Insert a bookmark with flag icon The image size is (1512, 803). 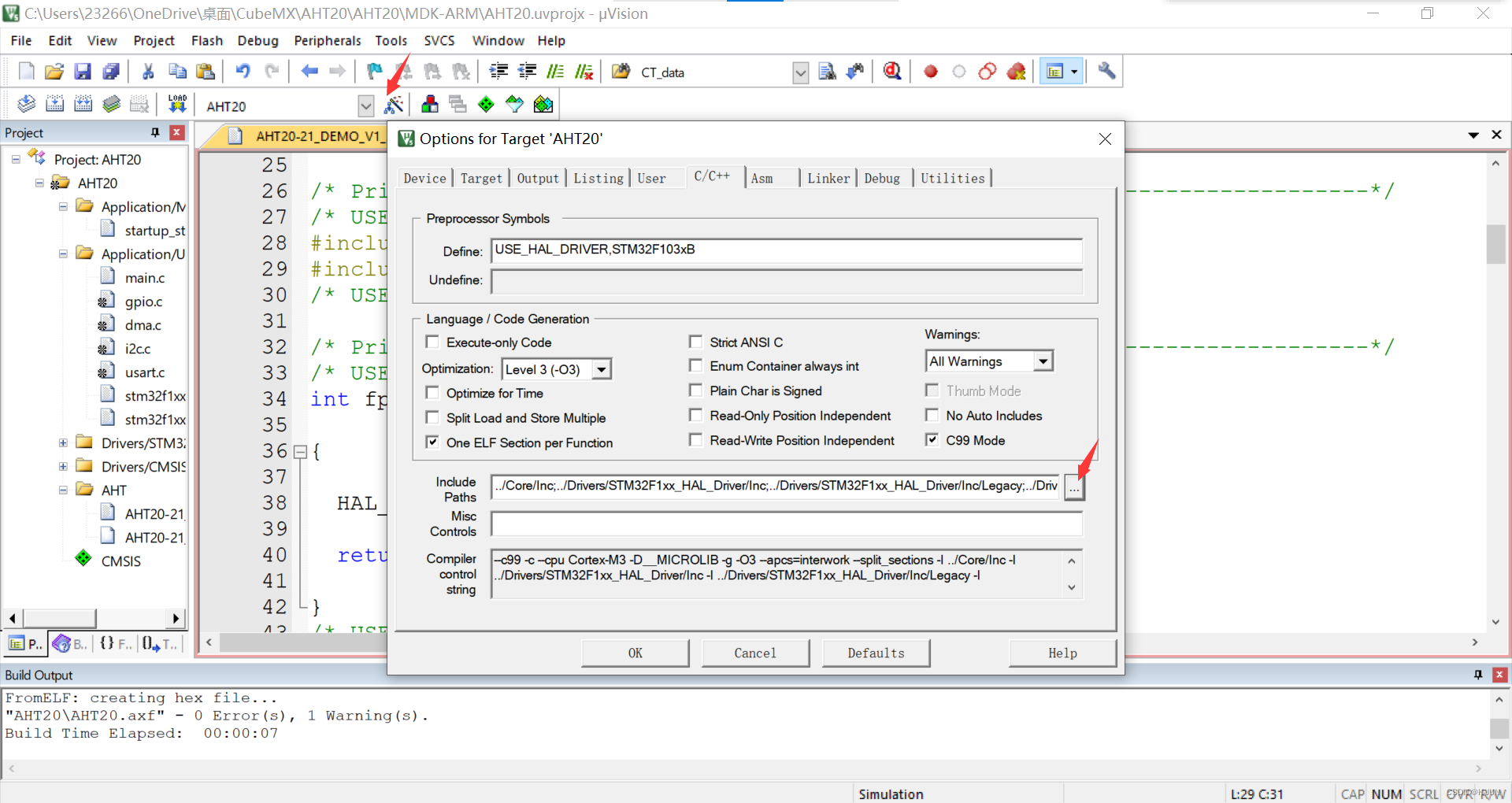pos(375,72)
